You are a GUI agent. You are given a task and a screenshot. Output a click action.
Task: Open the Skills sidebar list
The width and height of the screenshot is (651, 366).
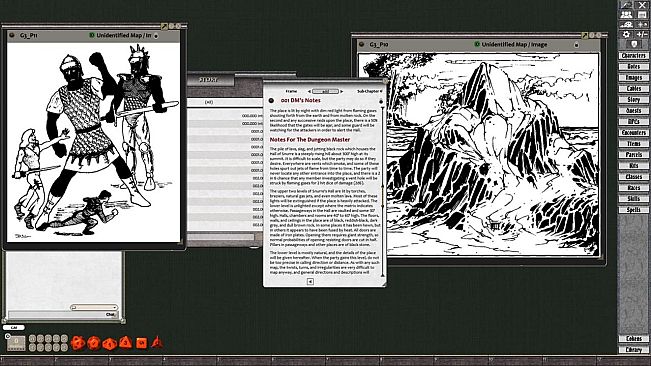[x=634, y=198]
